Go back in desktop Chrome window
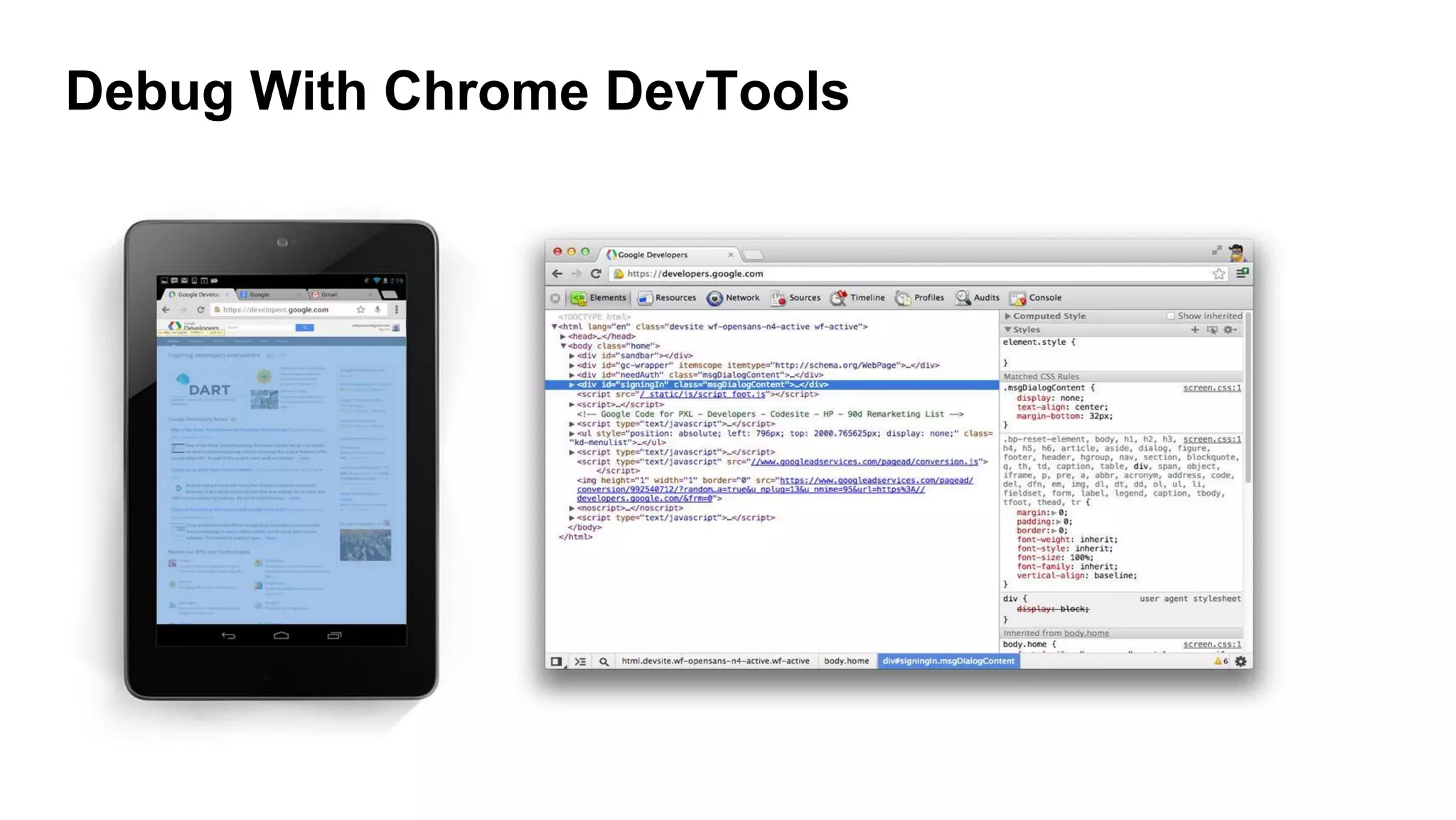The width and height of the screenshot is (1456, 820). tap(557, 274)
